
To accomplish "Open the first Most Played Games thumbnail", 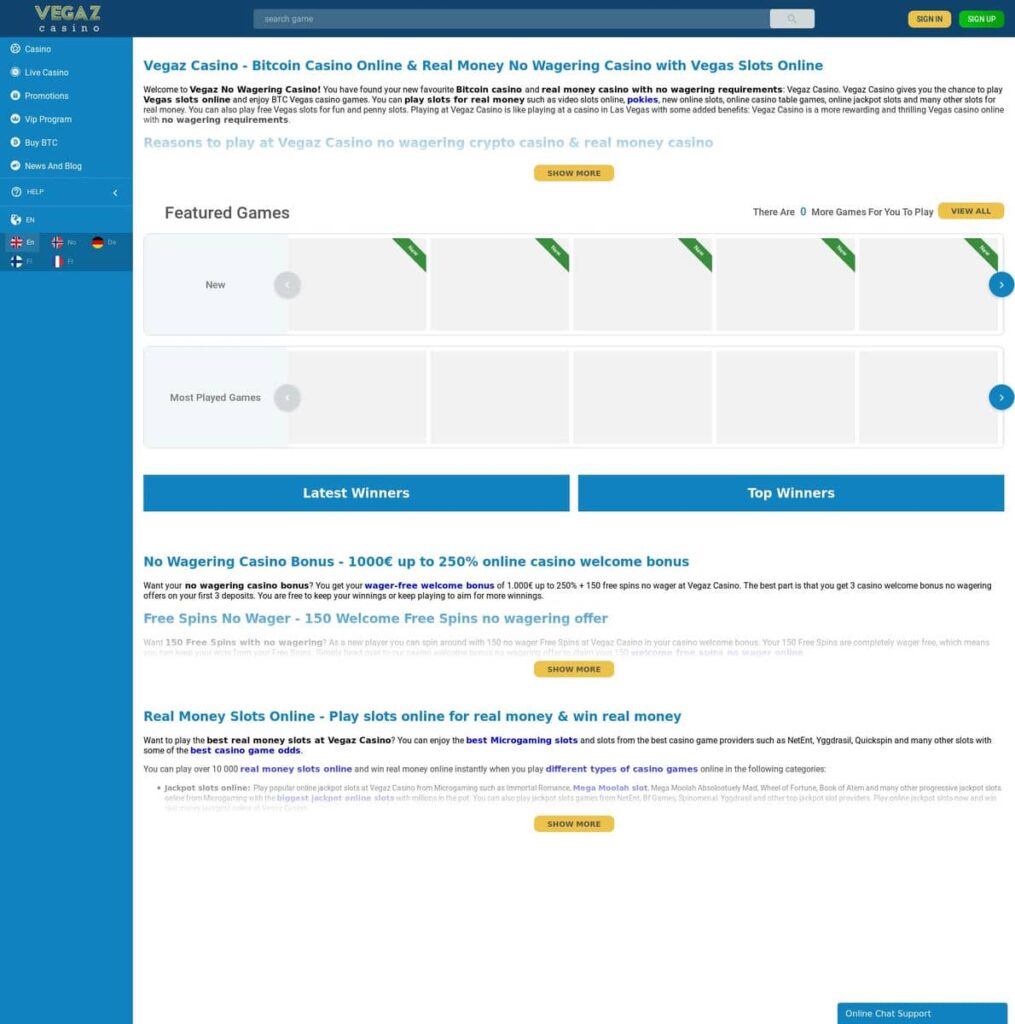I will [357, 397].
